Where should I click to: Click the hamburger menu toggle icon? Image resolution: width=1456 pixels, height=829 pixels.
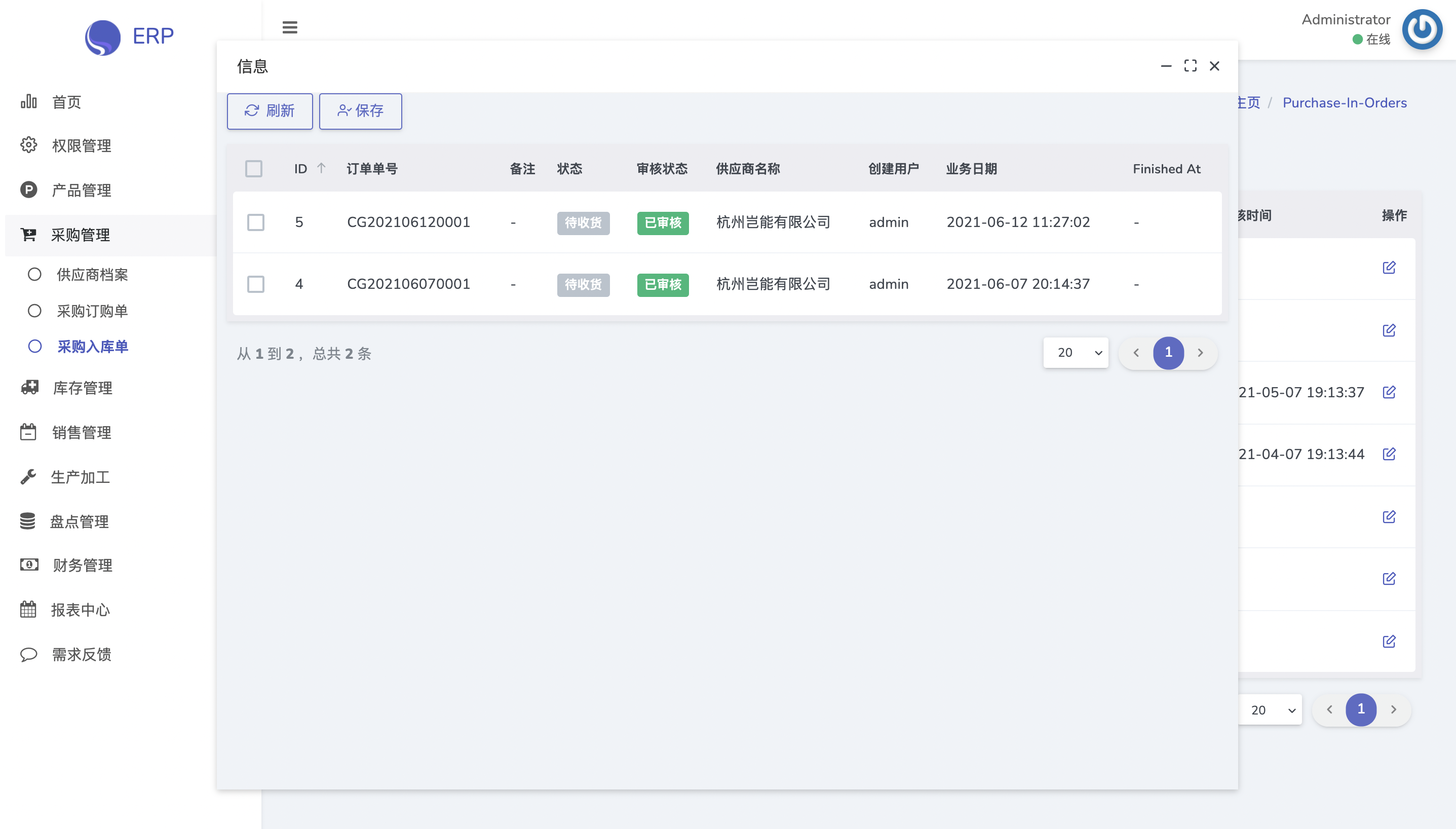(290, 27)
